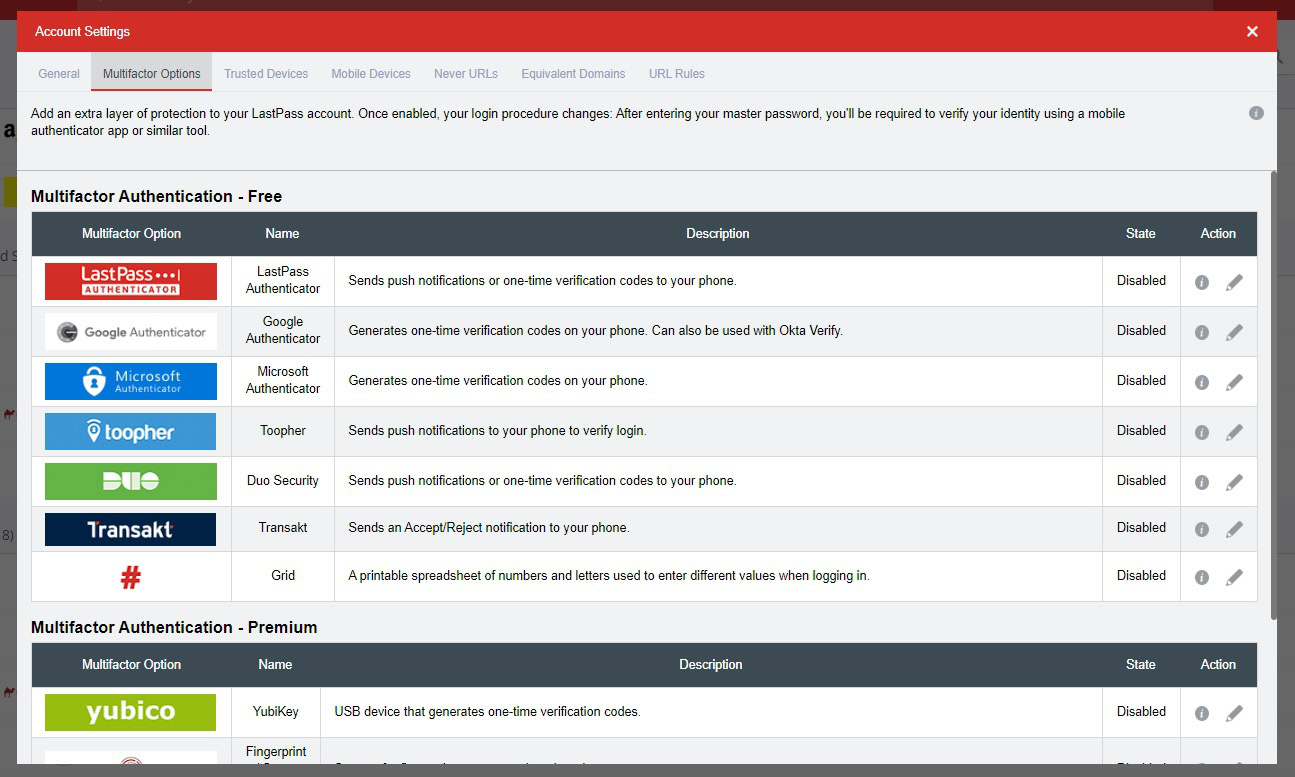Click the YubiKey edit pencil icon
Screen dimensions: 1295x777
(x=1234, y=713)
